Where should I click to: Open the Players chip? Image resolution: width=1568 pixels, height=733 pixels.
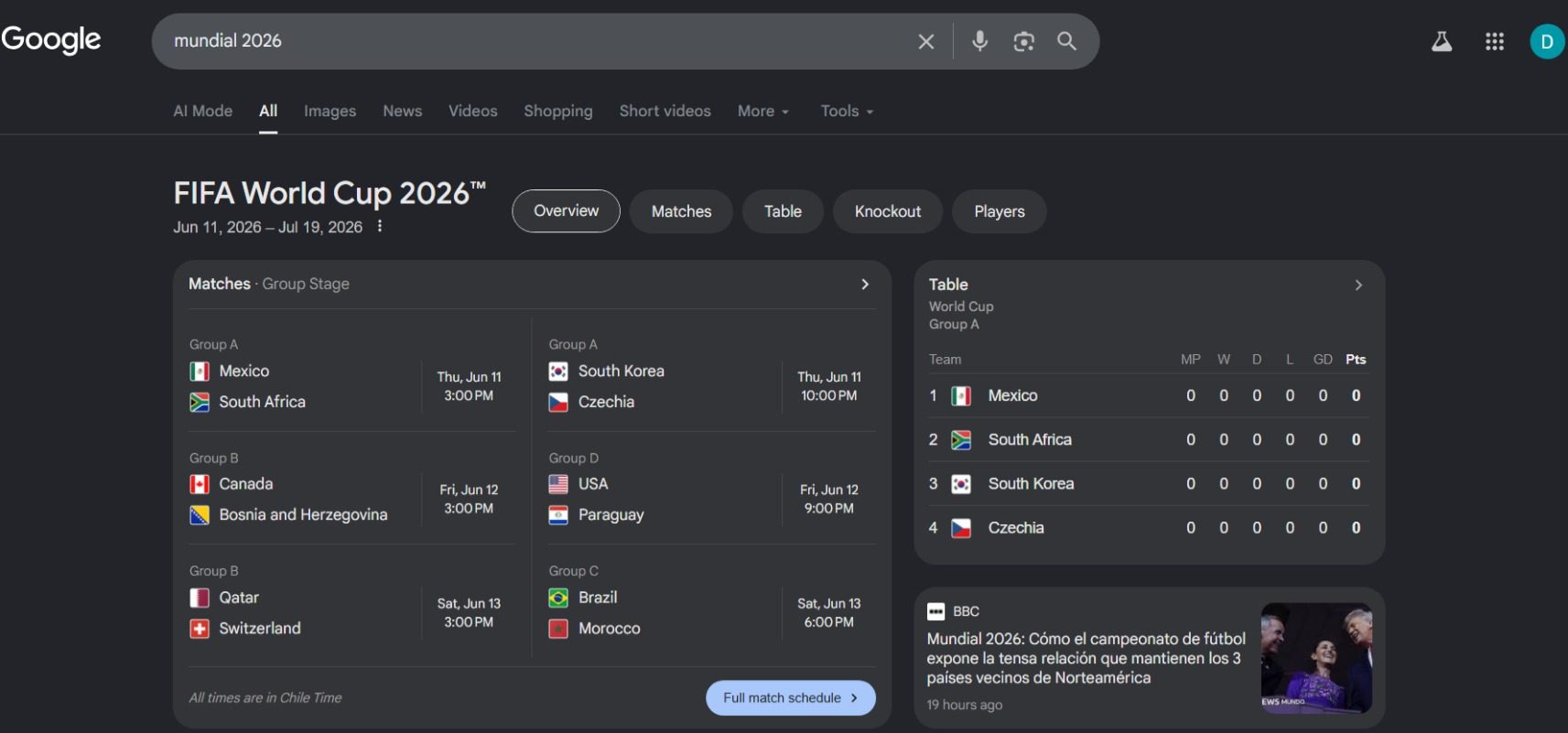click(1000, 211)
